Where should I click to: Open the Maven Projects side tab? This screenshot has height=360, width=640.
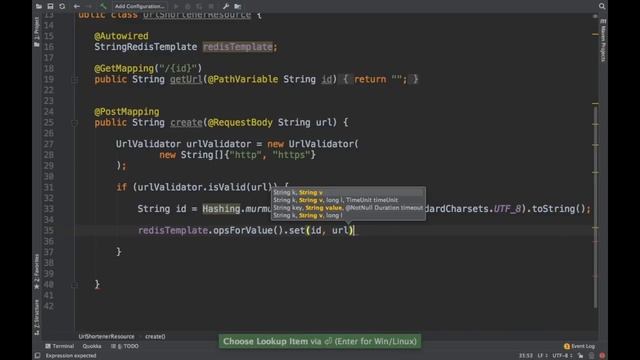point(603,40)
